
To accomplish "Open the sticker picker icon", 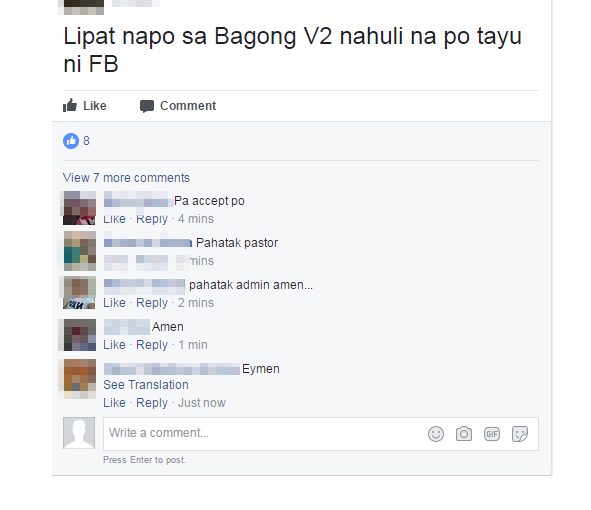I will [520, 434].
